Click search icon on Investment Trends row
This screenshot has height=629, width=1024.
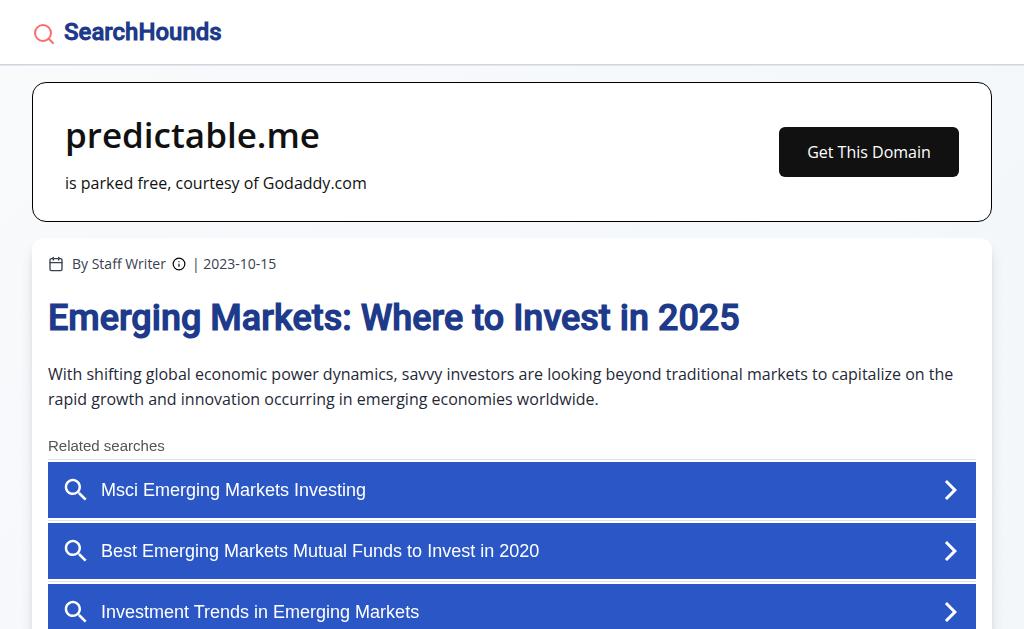point(75,611)
